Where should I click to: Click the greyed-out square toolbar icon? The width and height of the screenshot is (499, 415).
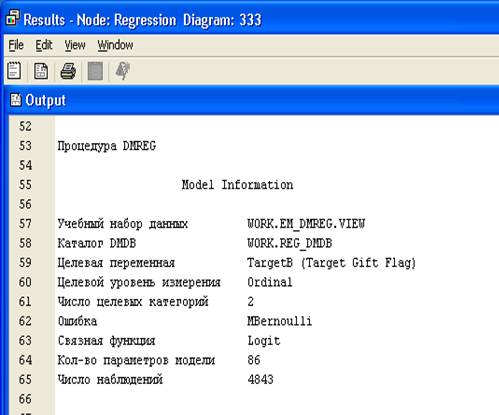coord(95,71)
